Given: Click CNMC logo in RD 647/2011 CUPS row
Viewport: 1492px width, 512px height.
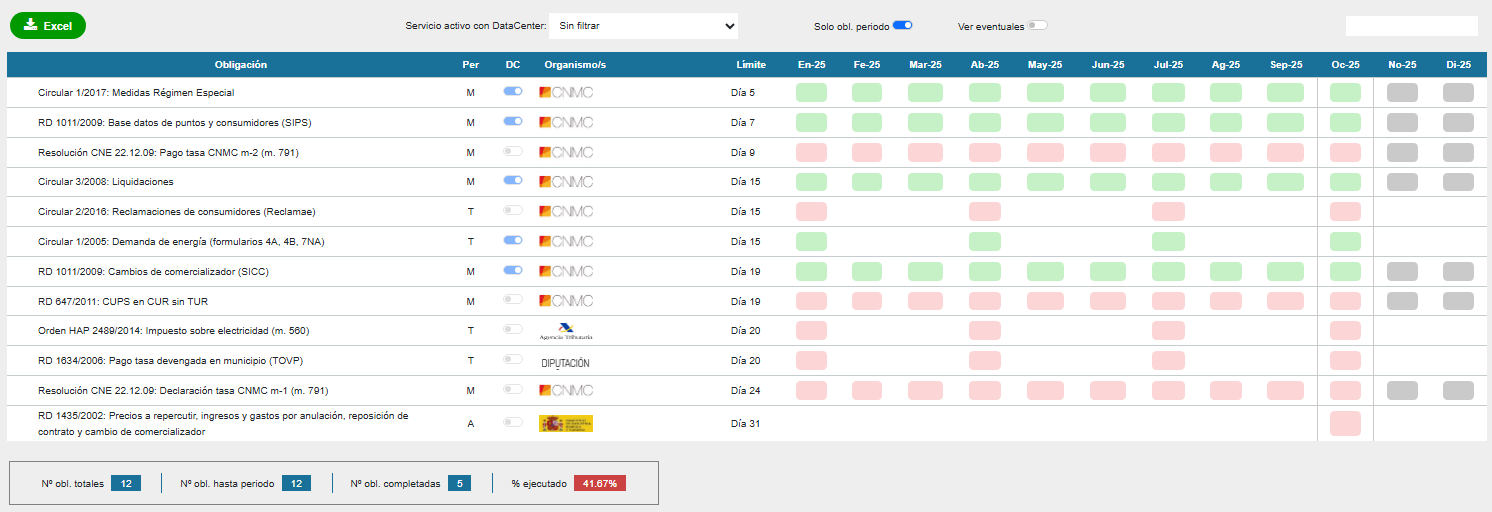Looking at the screenshot, I should tap(566, 301).
